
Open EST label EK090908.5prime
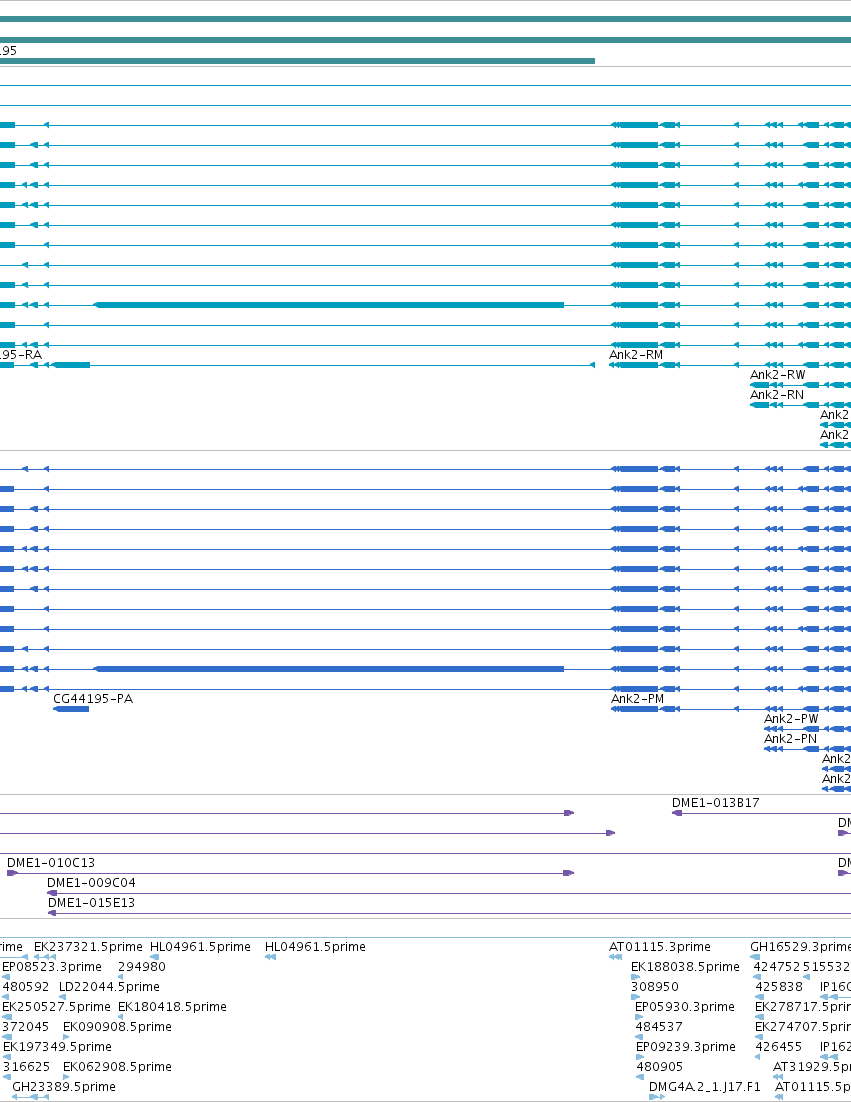[117, 1027]
